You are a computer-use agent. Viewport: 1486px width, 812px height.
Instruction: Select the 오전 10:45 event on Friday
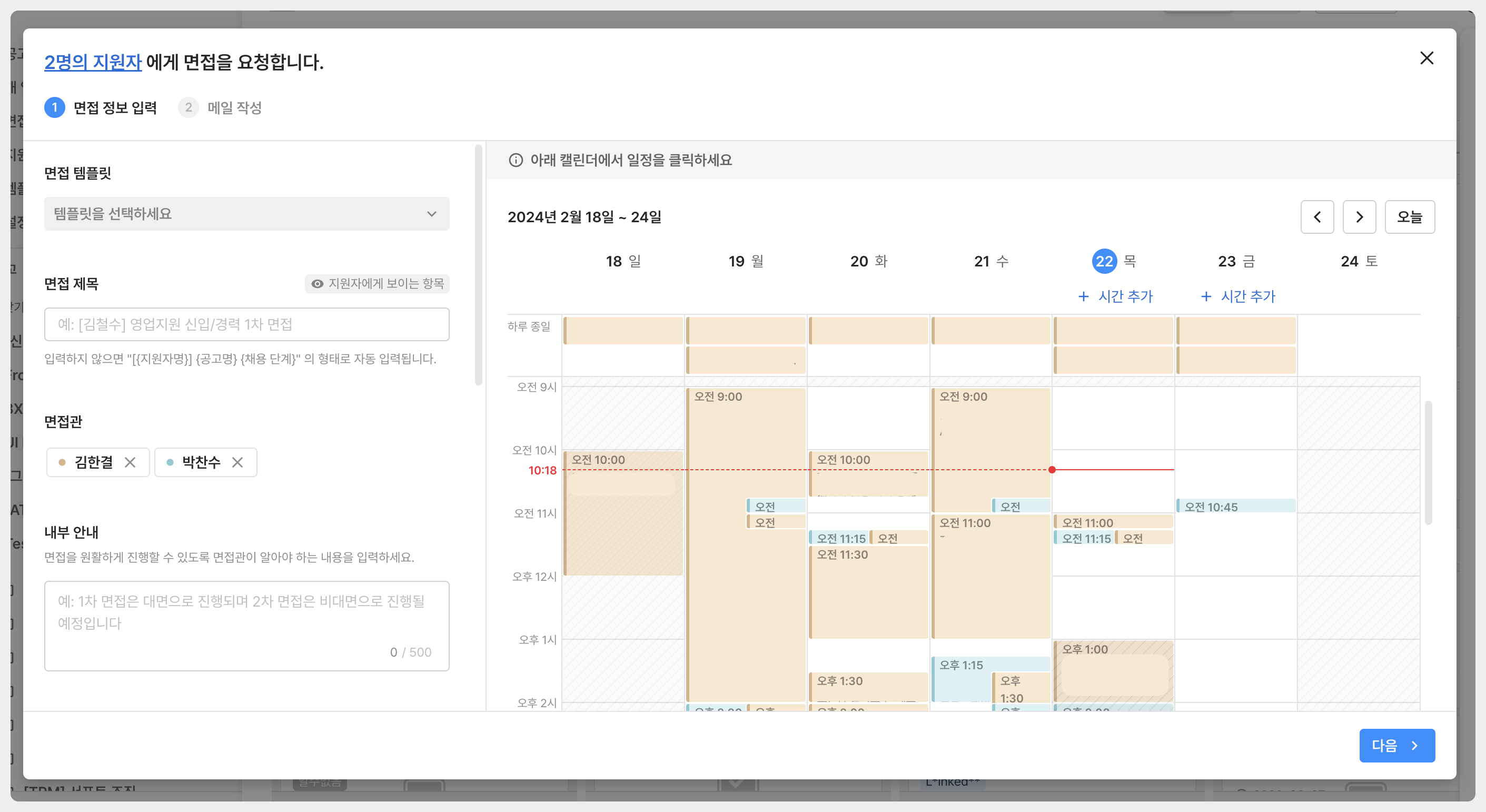point(1236,507)
